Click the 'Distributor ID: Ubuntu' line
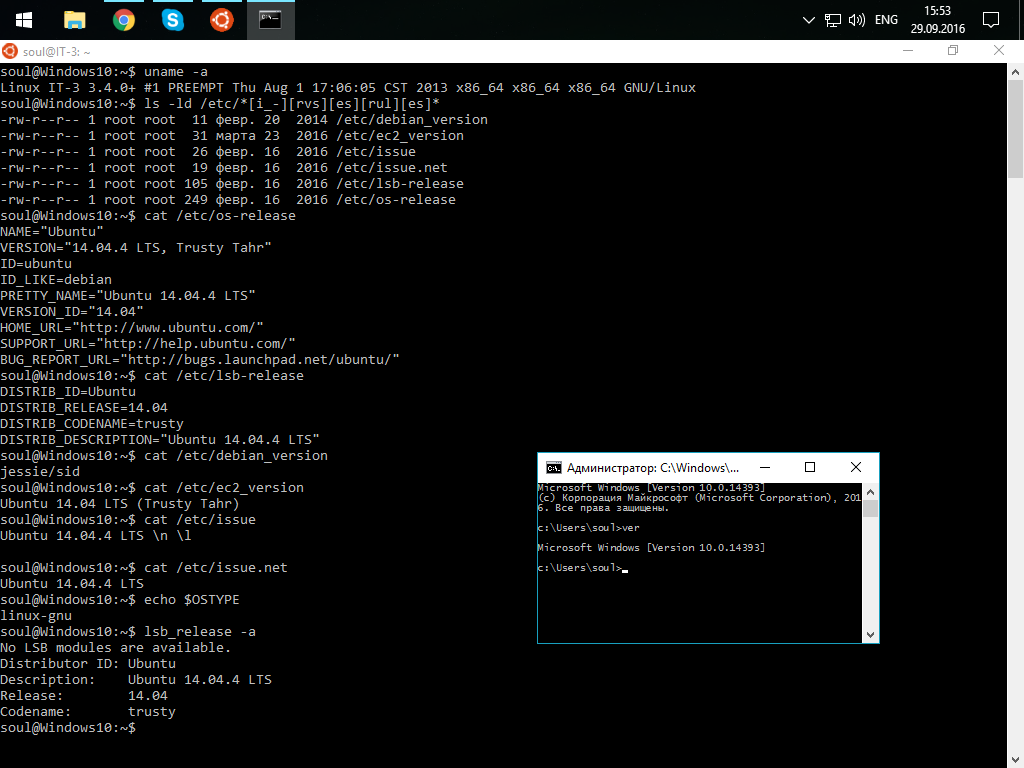1024x768 pixels. [88, 664]
